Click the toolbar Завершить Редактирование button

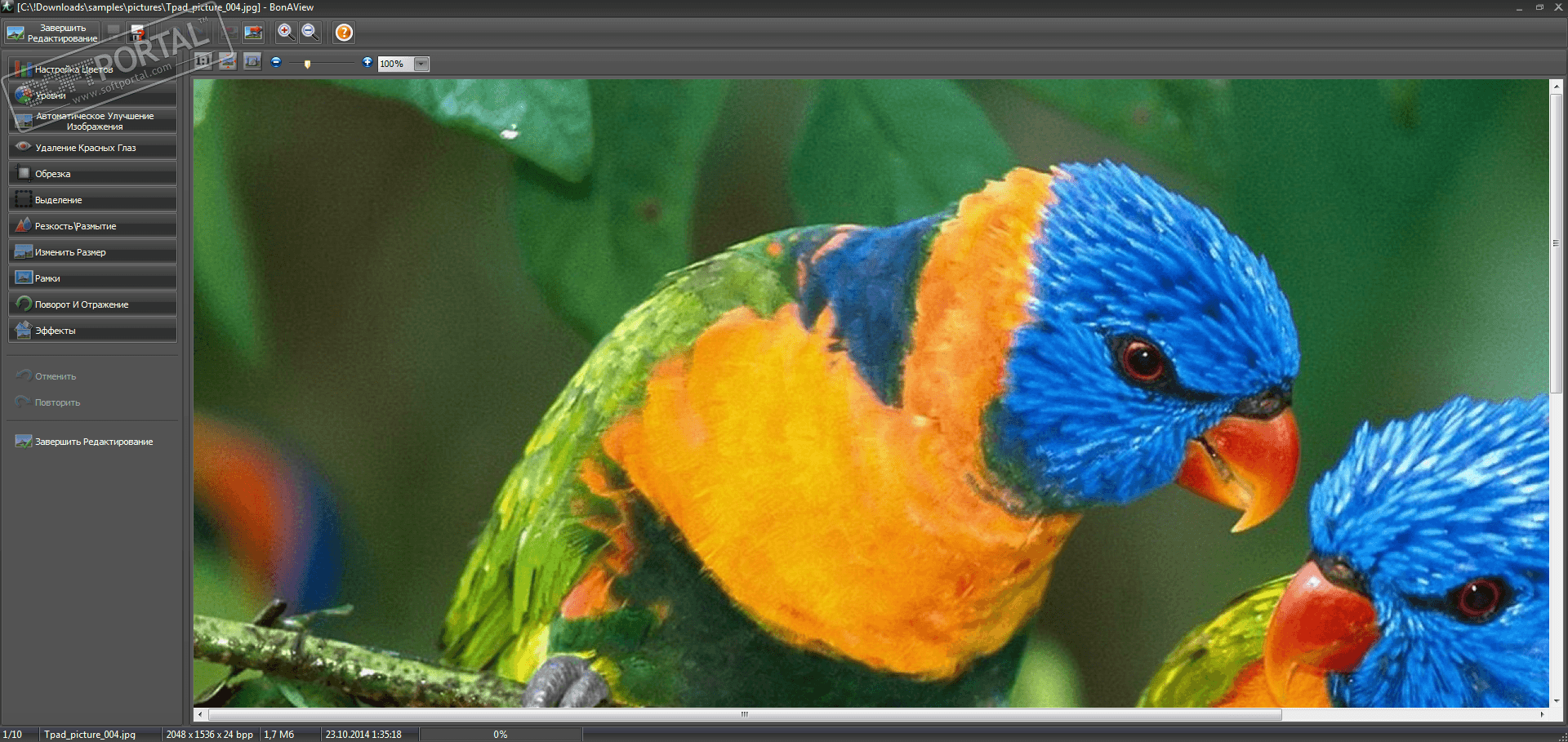click(51, 33)
